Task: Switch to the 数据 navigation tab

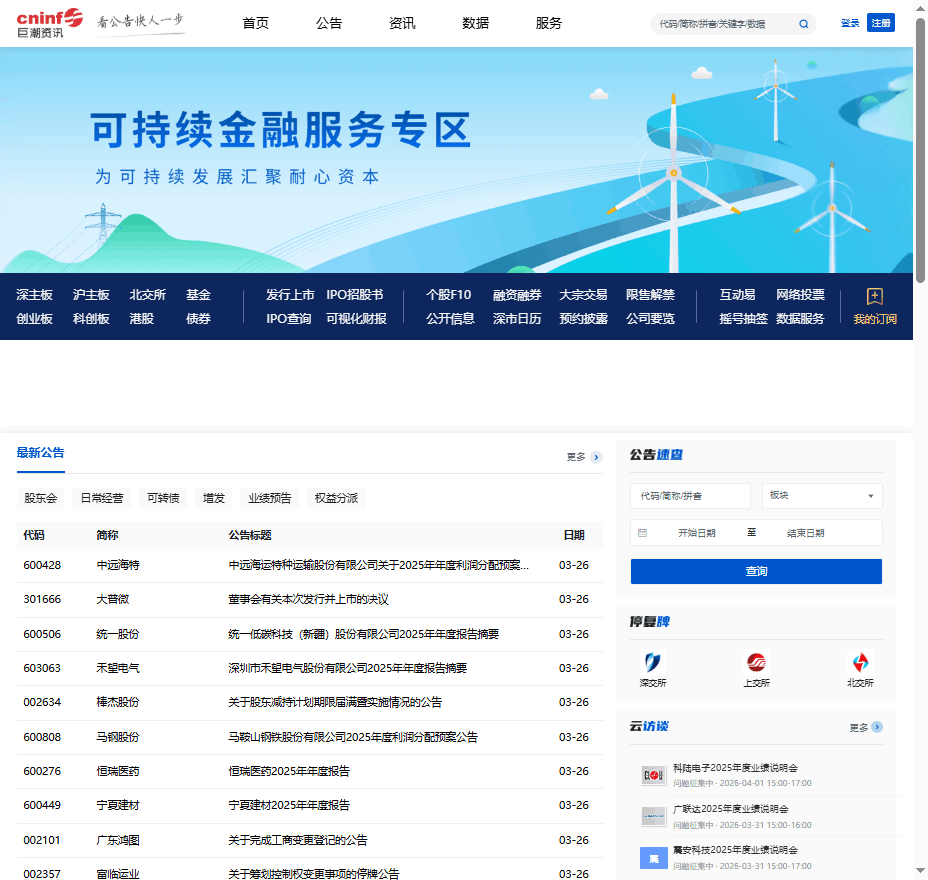Action: 475,23
